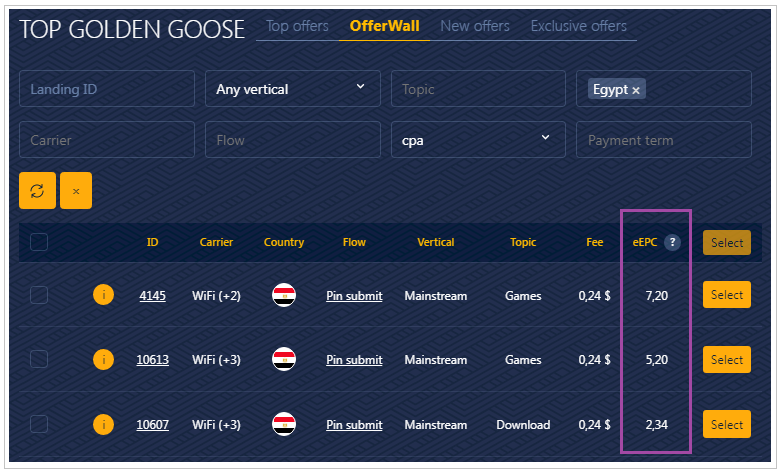Toggle the select-all checkbox in table header

[39, 242]
